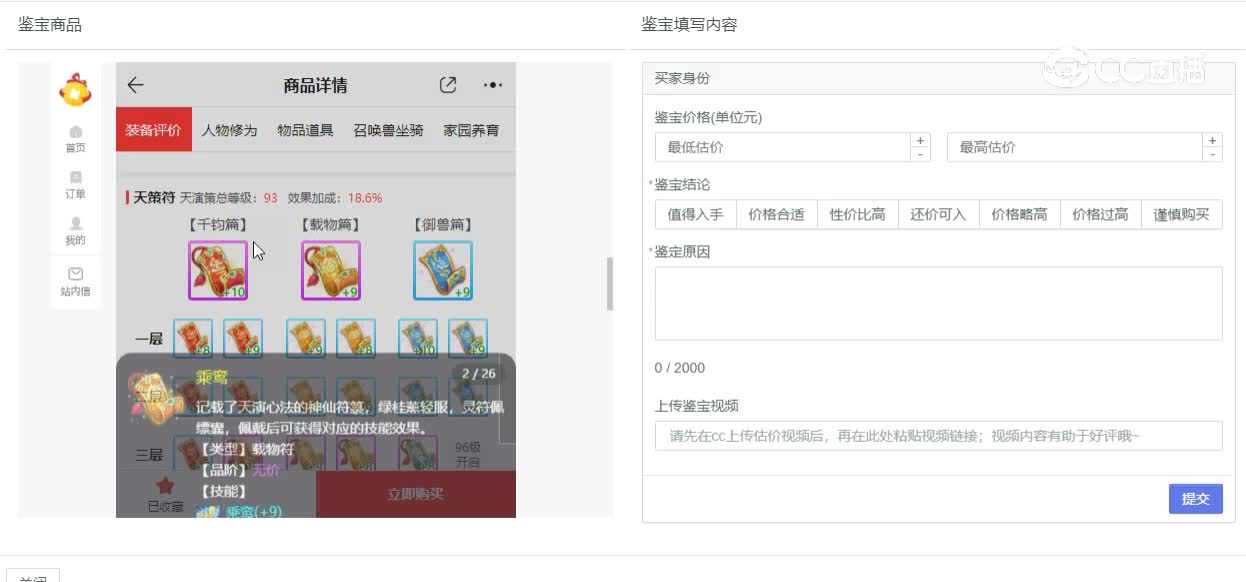Click the back arrow in product details
The width and height of the screenshot is (1246, 582).
[136, 85]
